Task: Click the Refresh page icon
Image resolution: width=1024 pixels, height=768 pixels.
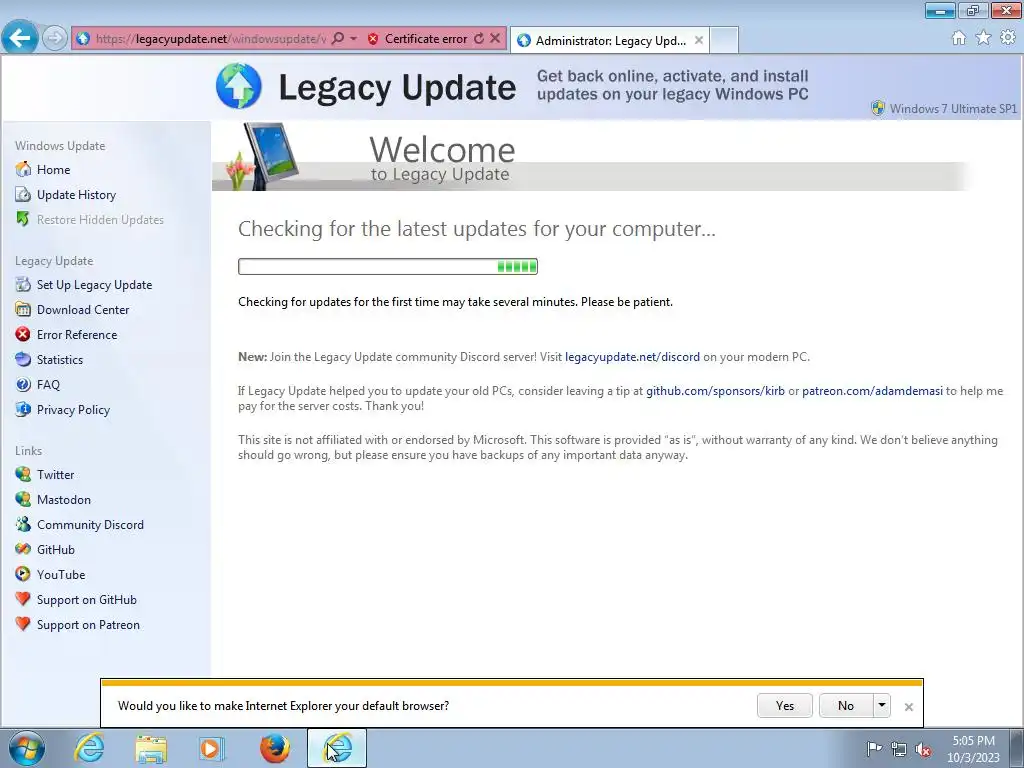Action: tap(479, 39)
